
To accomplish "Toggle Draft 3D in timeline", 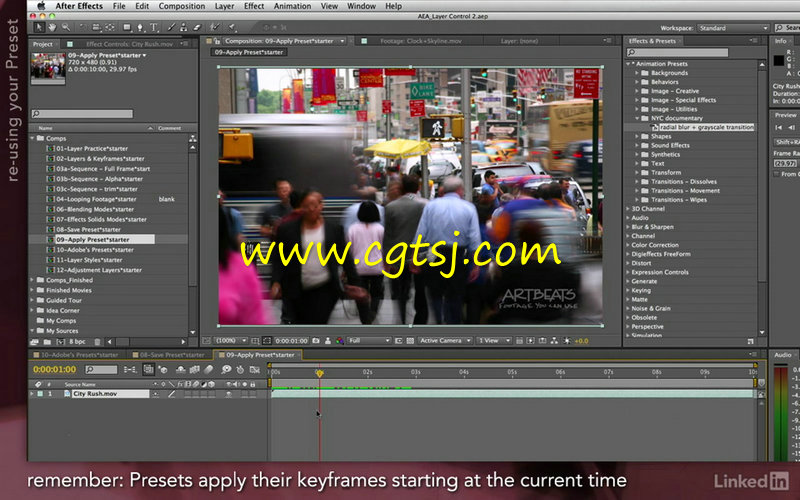I will tap(163, 369).
